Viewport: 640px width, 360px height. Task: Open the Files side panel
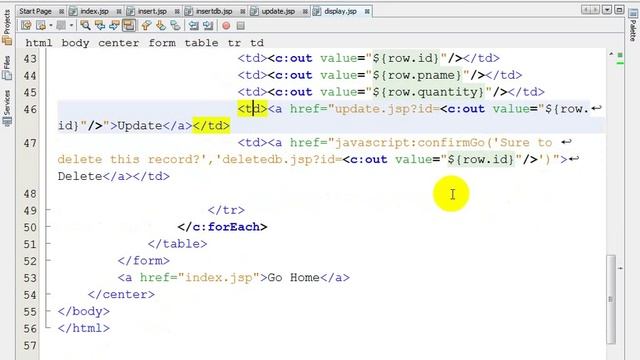[7, 68]
